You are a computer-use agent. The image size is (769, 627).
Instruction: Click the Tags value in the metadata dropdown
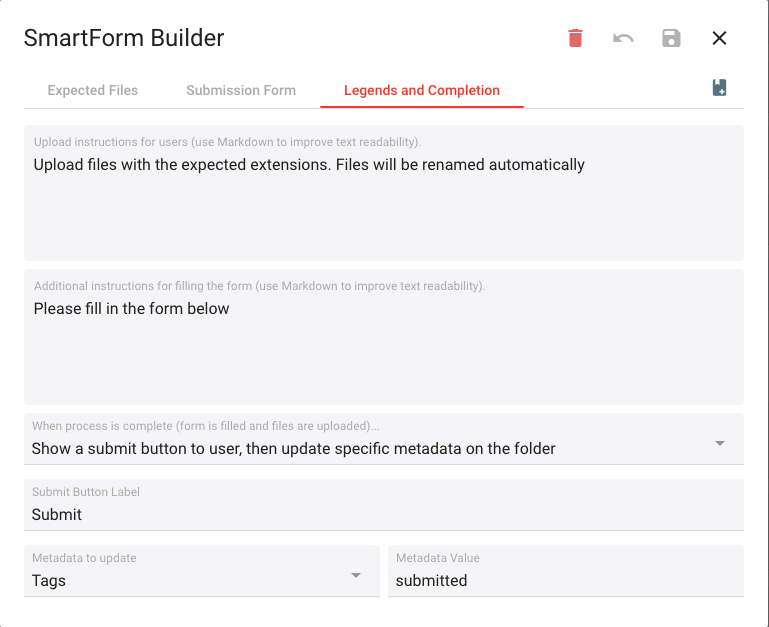[49, 580]
